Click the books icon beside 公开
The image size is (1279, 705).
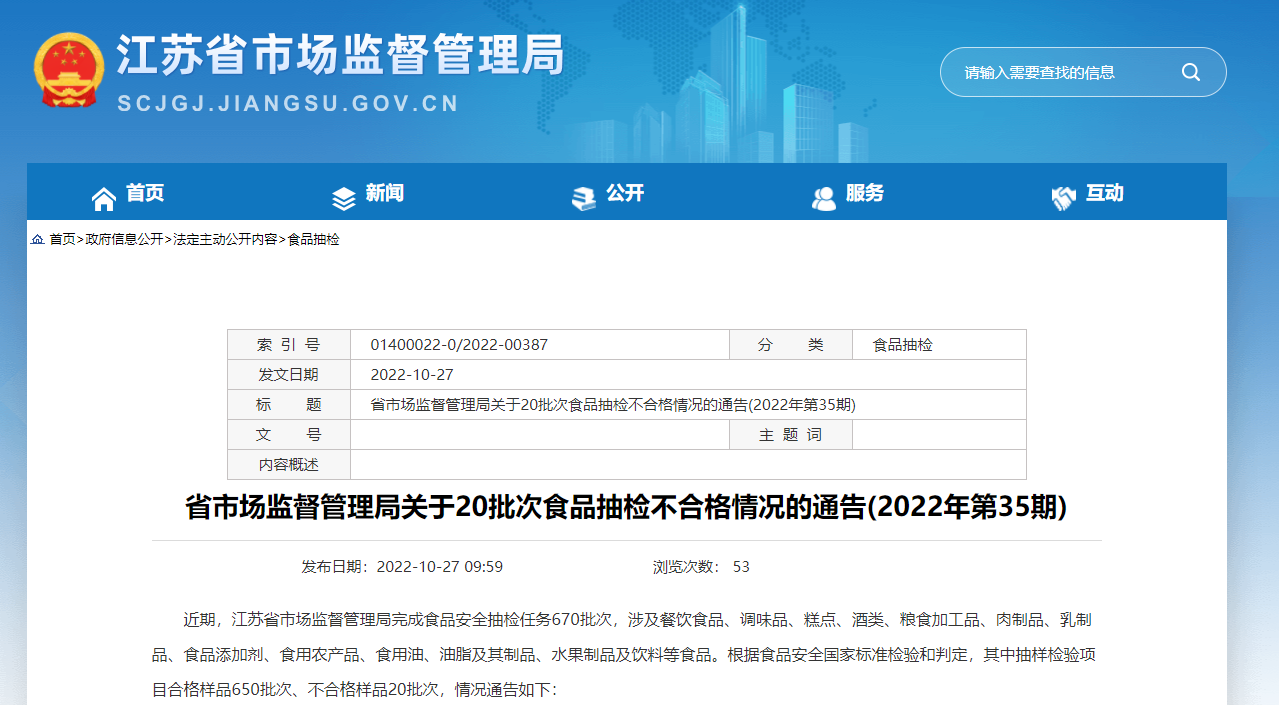click(x=584, y=199)
